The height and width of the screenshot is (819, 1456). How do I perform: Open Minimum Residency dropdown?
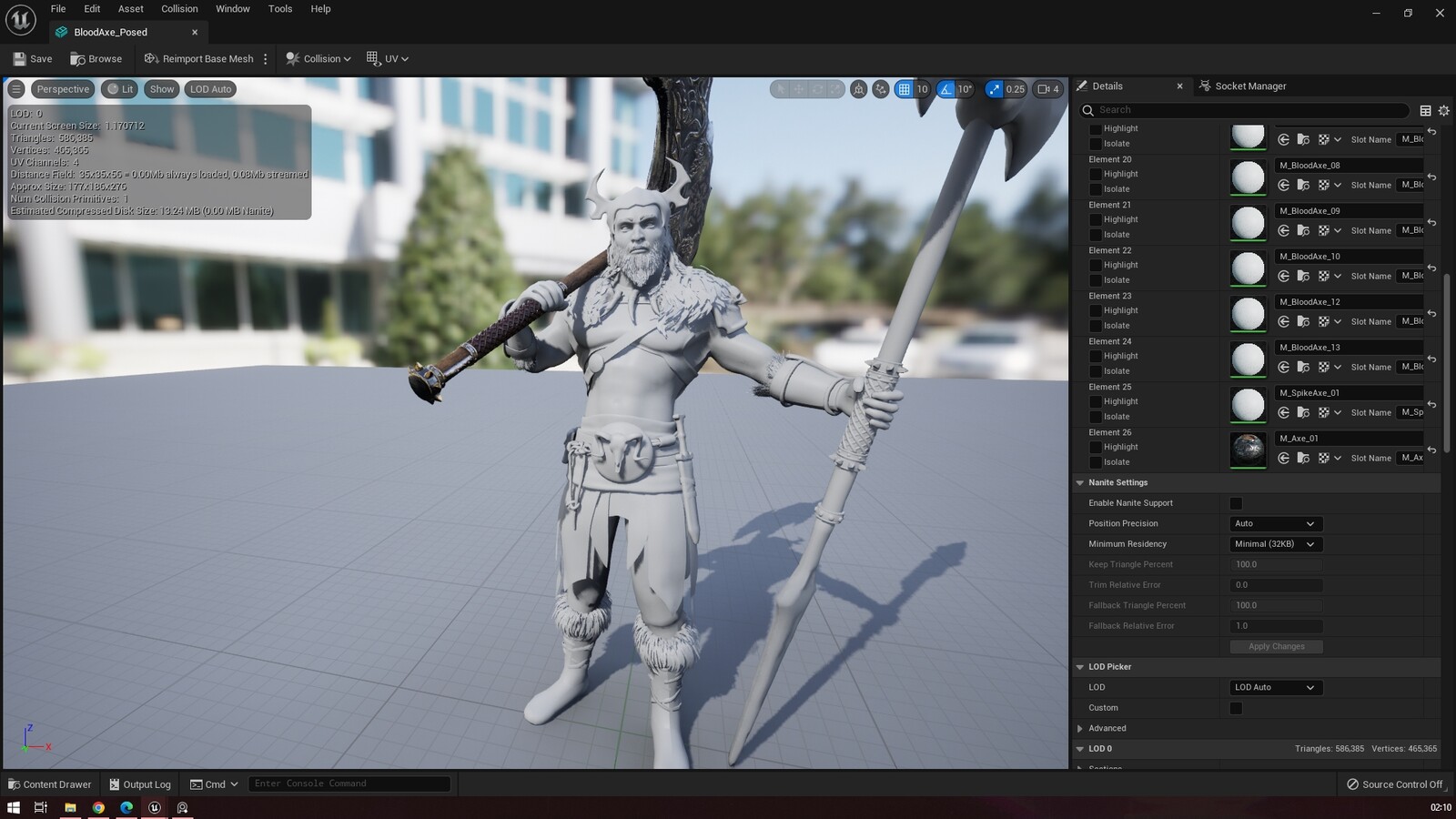(x=1276, y=544)
